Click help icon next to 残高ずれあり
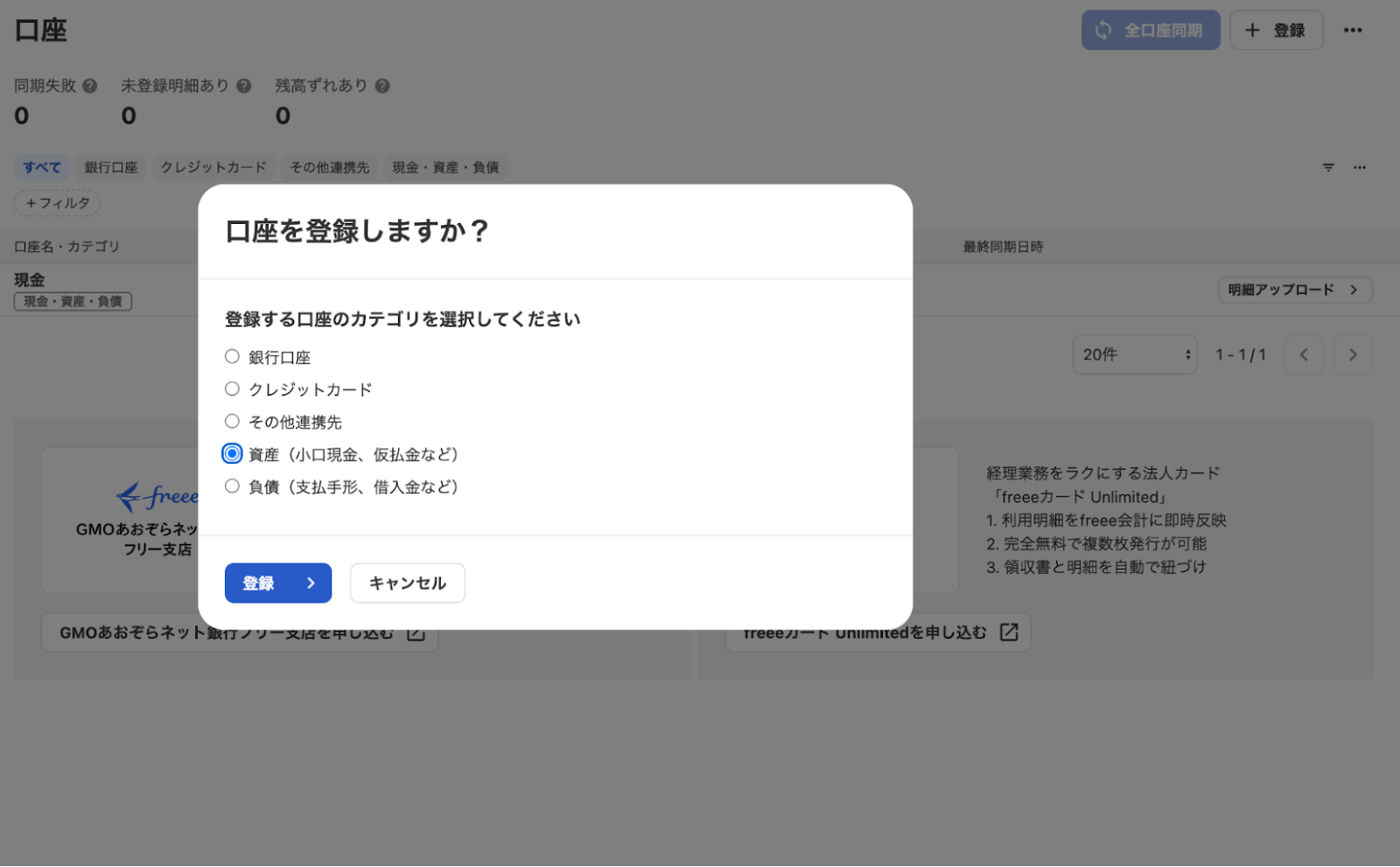This screenshot has width=1400, height=867. (x=382, y=86)
